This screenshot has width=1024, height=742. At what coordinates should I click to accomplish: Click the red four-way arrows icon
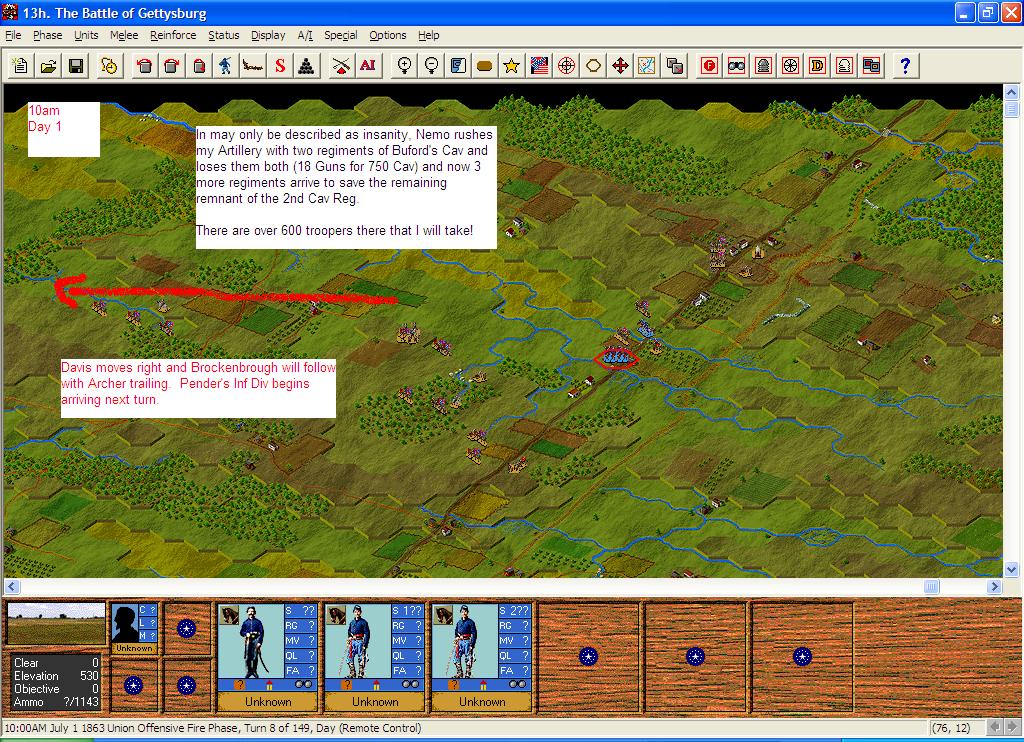click(620, 65)
